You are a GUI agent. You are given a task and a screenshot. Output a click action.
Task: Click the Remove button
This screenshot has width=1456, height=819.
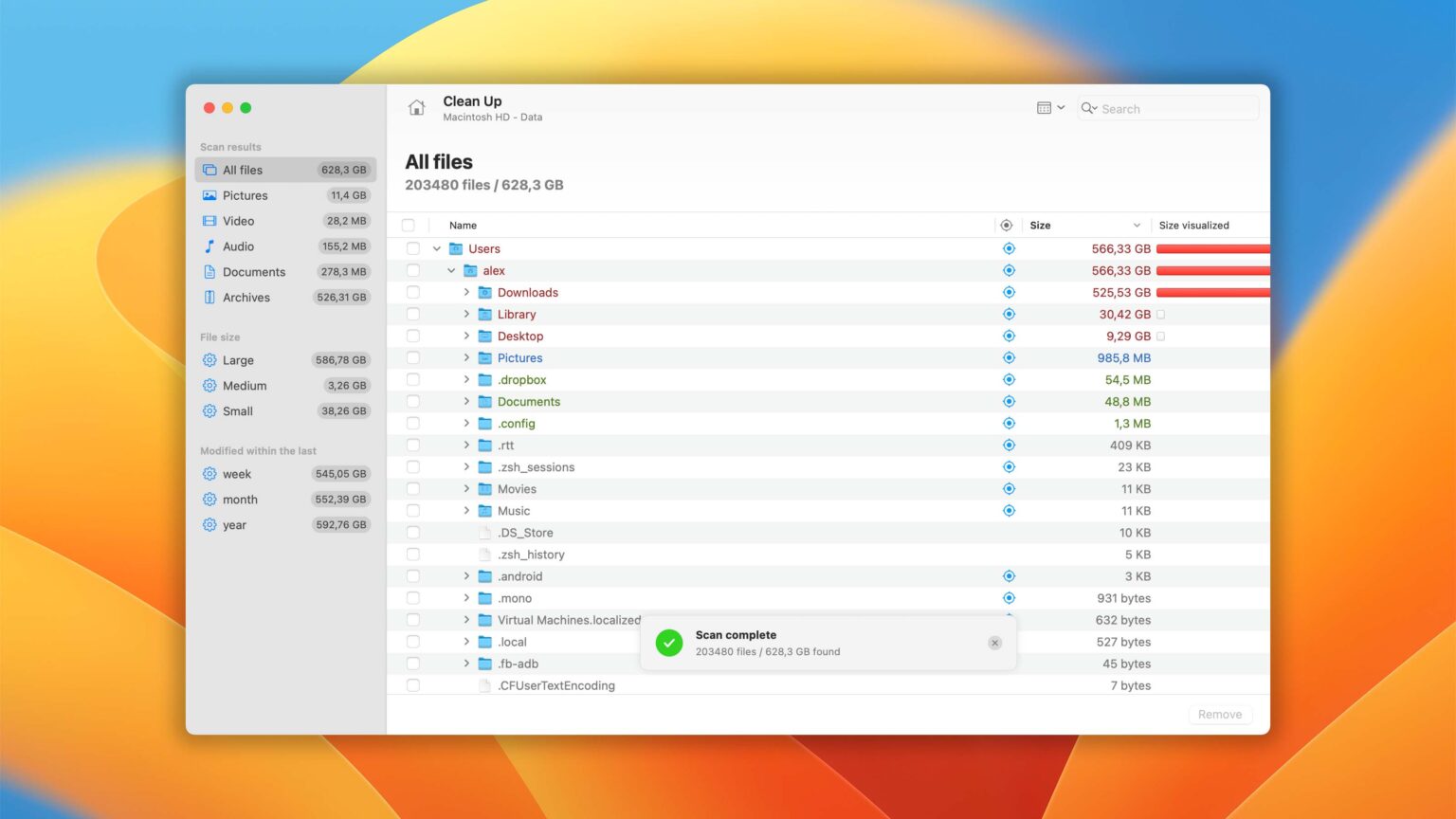tap(1220, 714)
